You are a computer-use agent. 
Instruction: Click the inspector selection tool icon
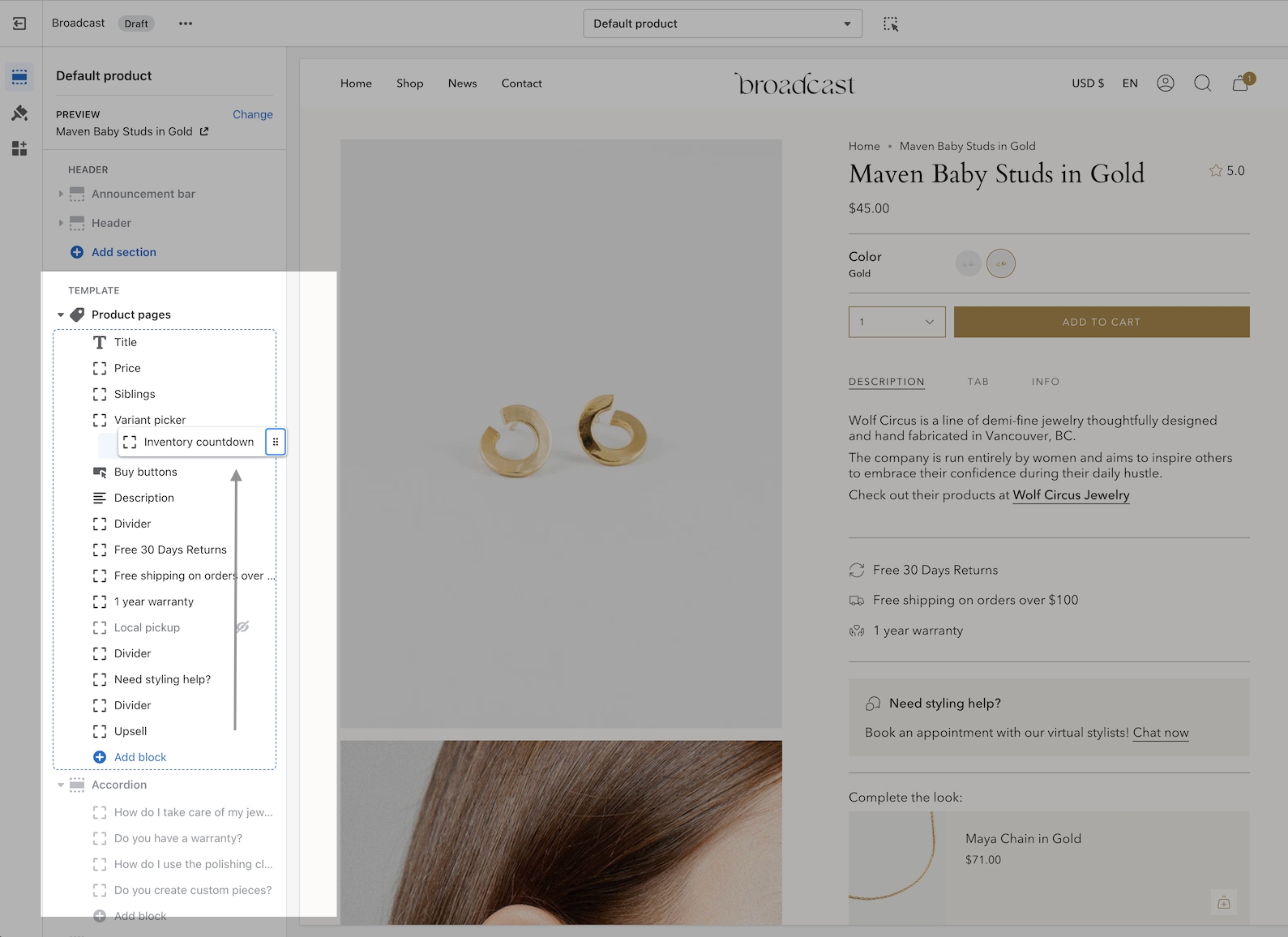click(x=891, y=24)
